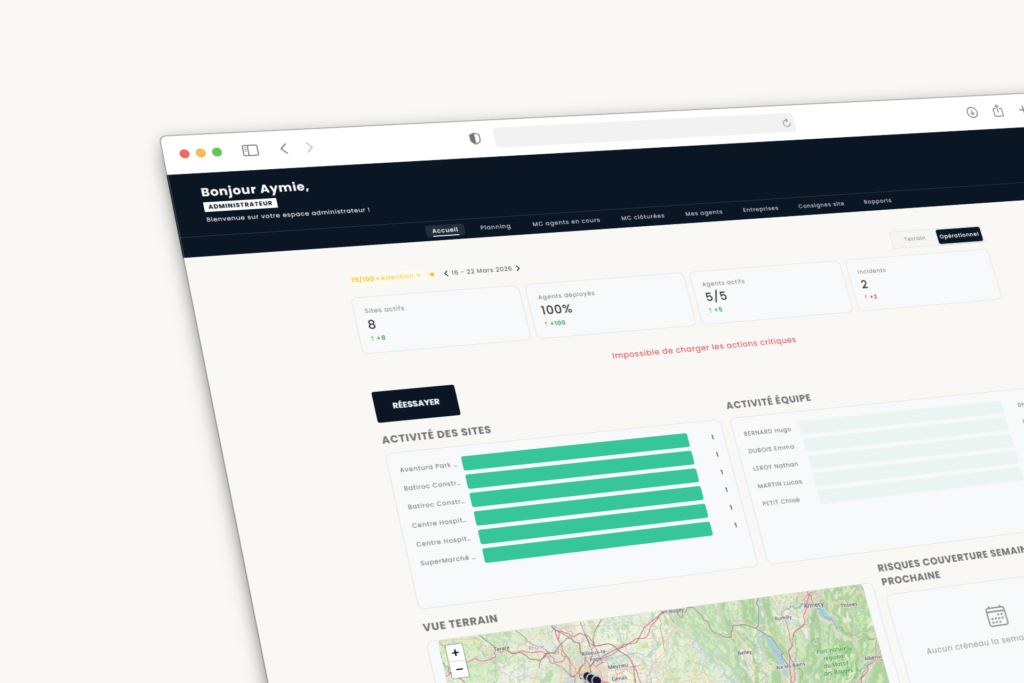Click the yellow status dot beside the Attention score
Image resolution: width=1024 pixels, height=683 pixels.
pos(432,274)
